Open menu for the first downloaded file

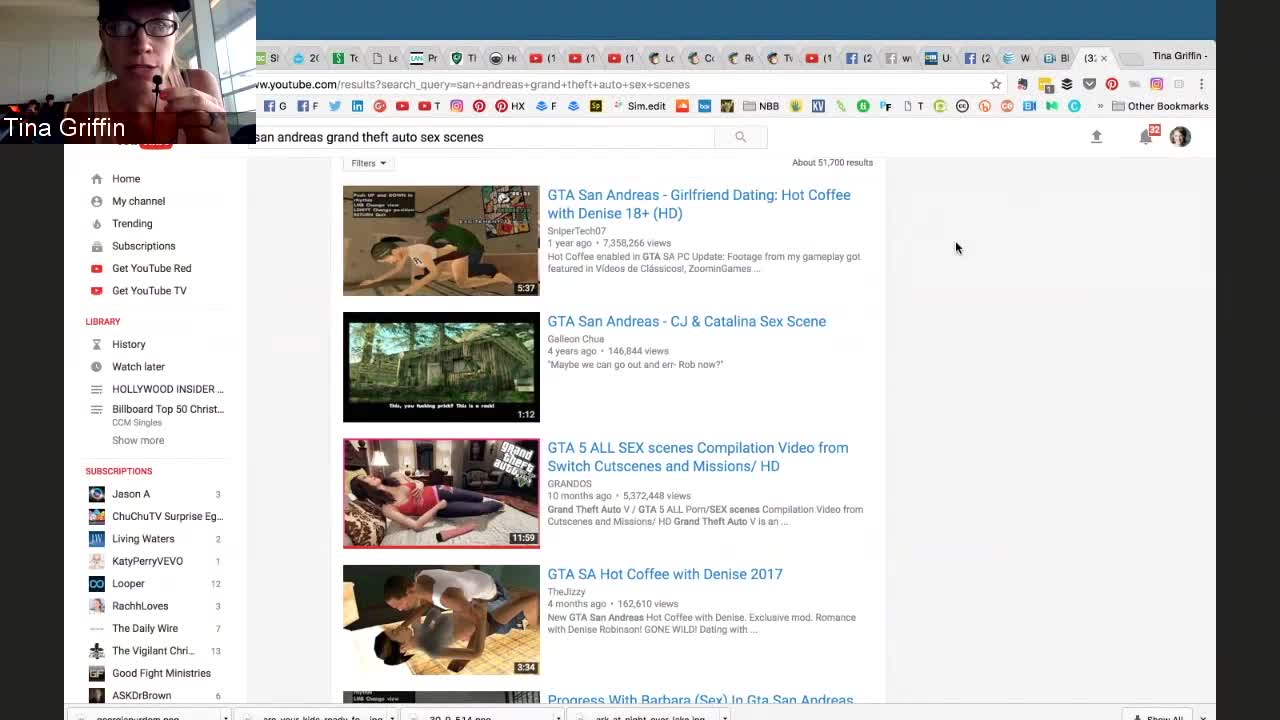click(x=225, y=716)
